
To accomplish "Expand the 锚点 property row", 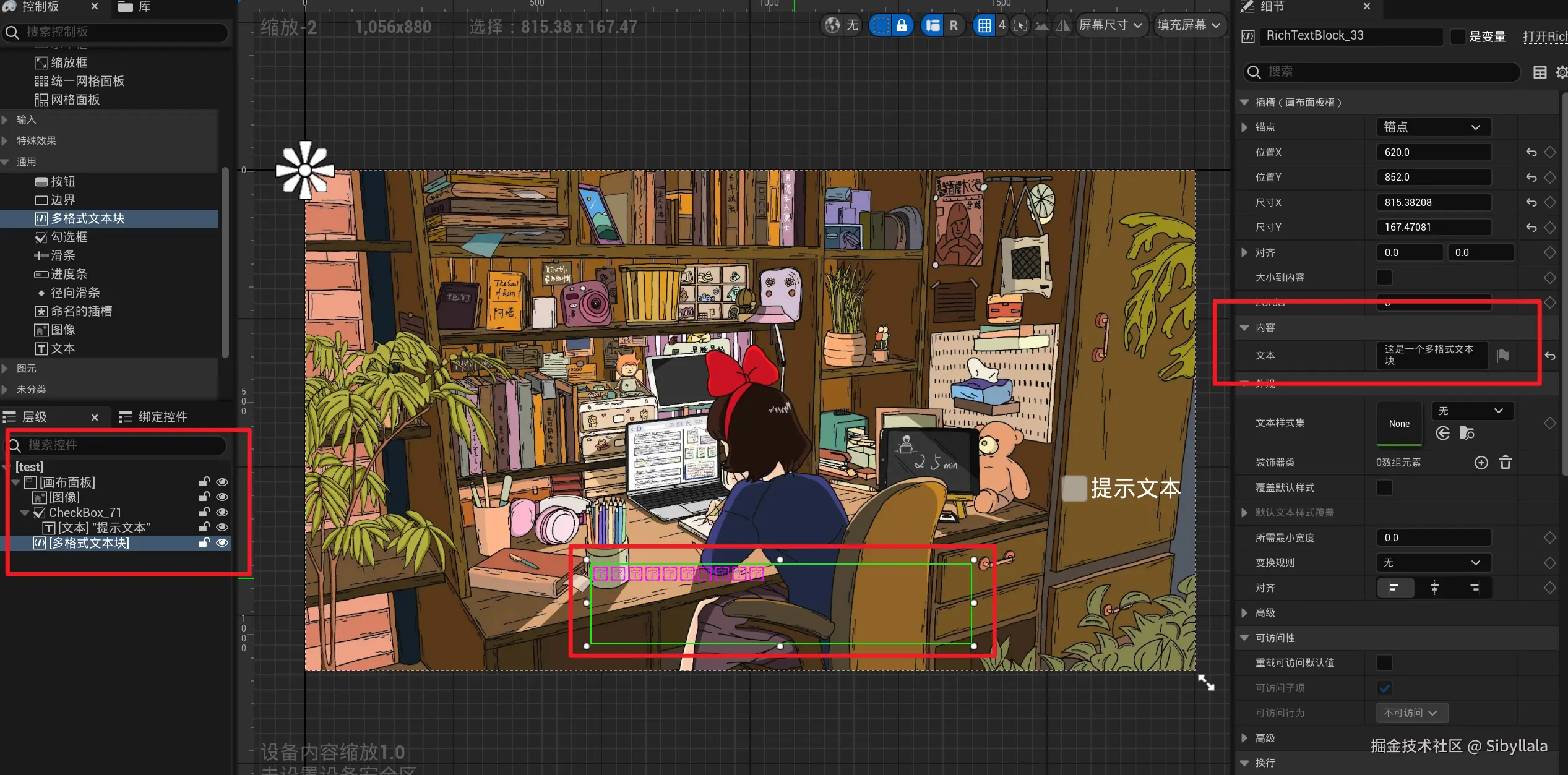I will pyautogui.click(x=1244, y=127).
